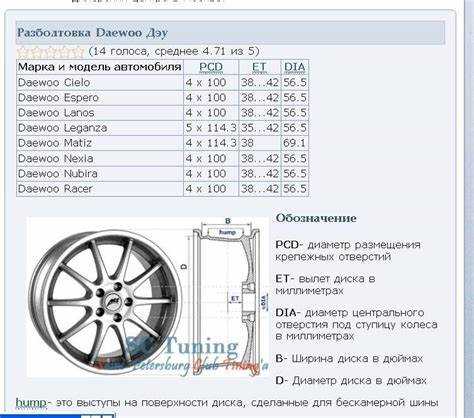Click the ET column header
Screen dimensions: 474x418
click(x=259, y=67)
